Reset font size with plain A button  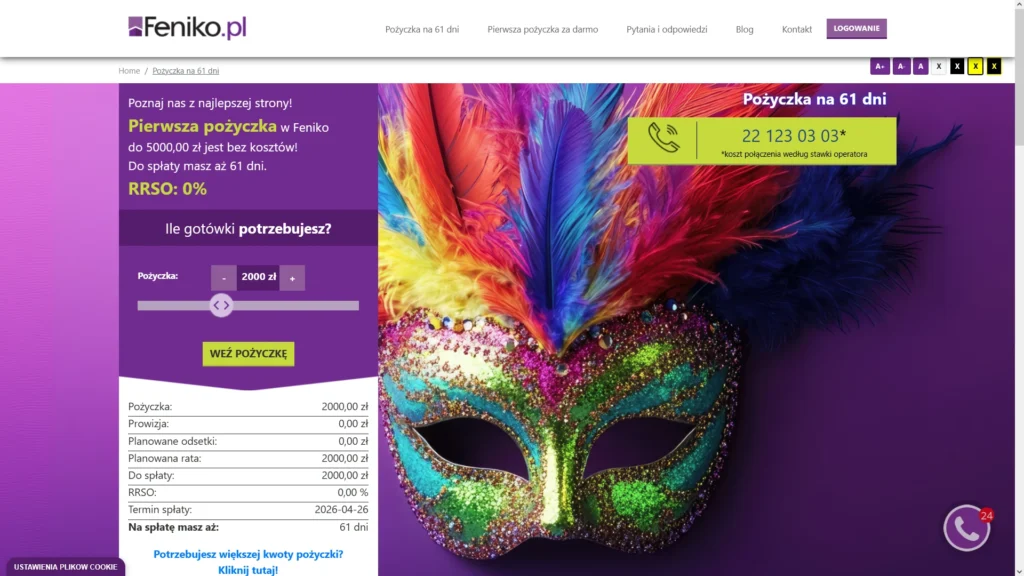[x=920, y=66]
